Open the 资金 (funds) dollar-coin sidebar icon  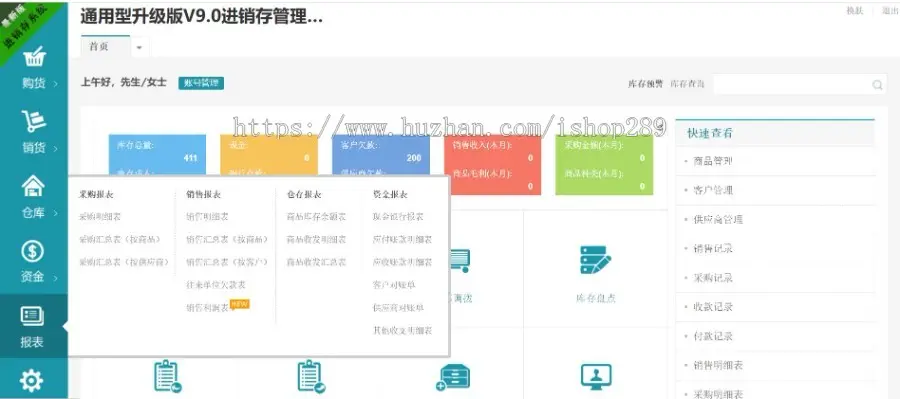[33, 251]
